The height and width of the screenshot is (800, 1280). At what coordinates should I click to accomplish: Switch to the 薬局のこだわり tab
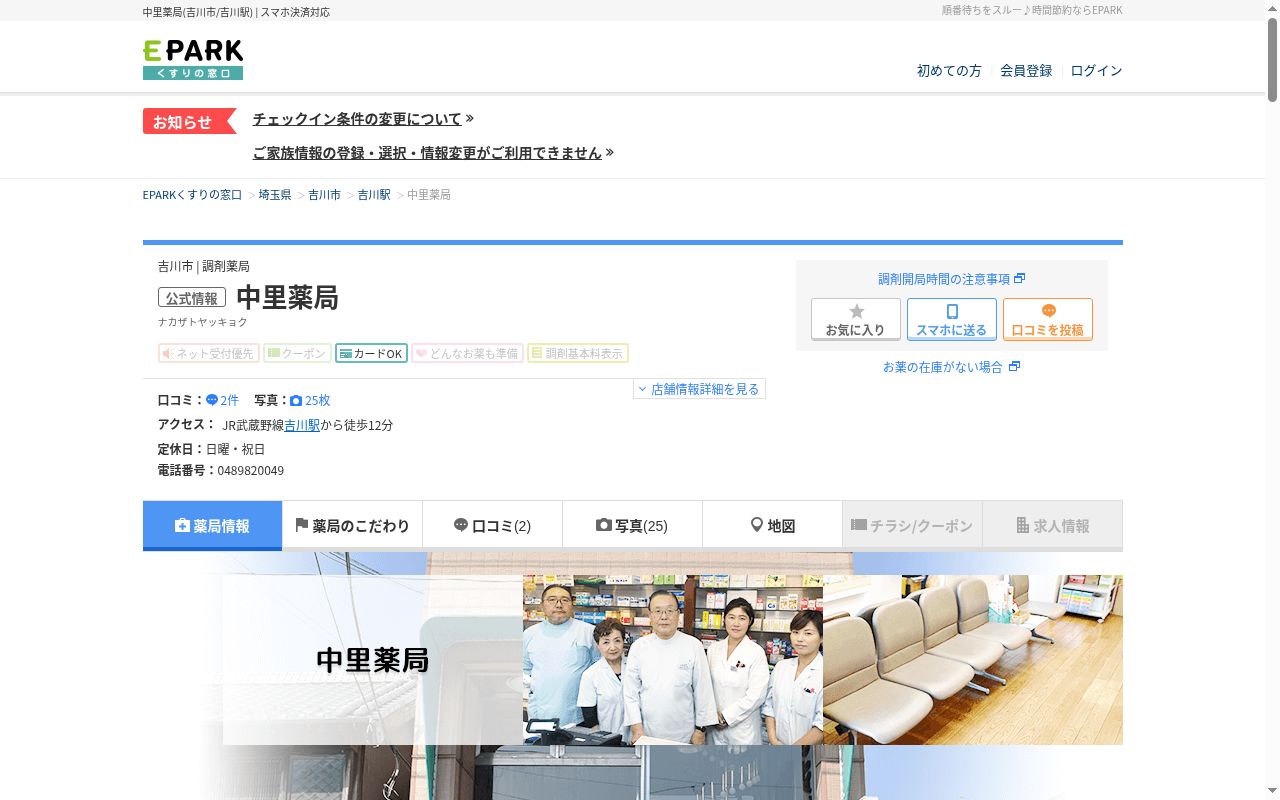pyautogui.click(x=352, y=526)
